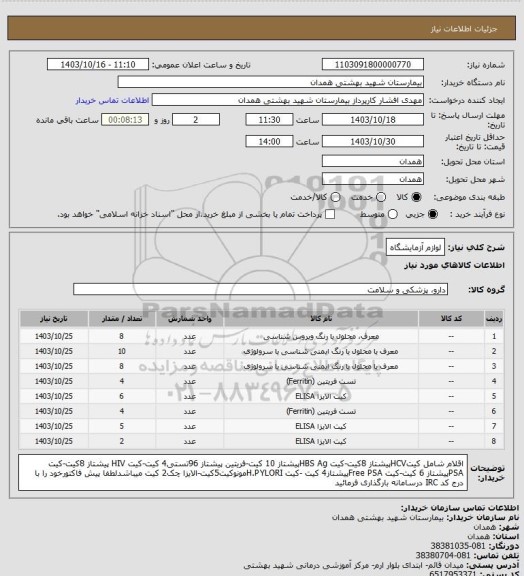Click quantity 2 in row 8
Image resolution: width=524 pixels, height=576 pixels.
click(122, 441)
